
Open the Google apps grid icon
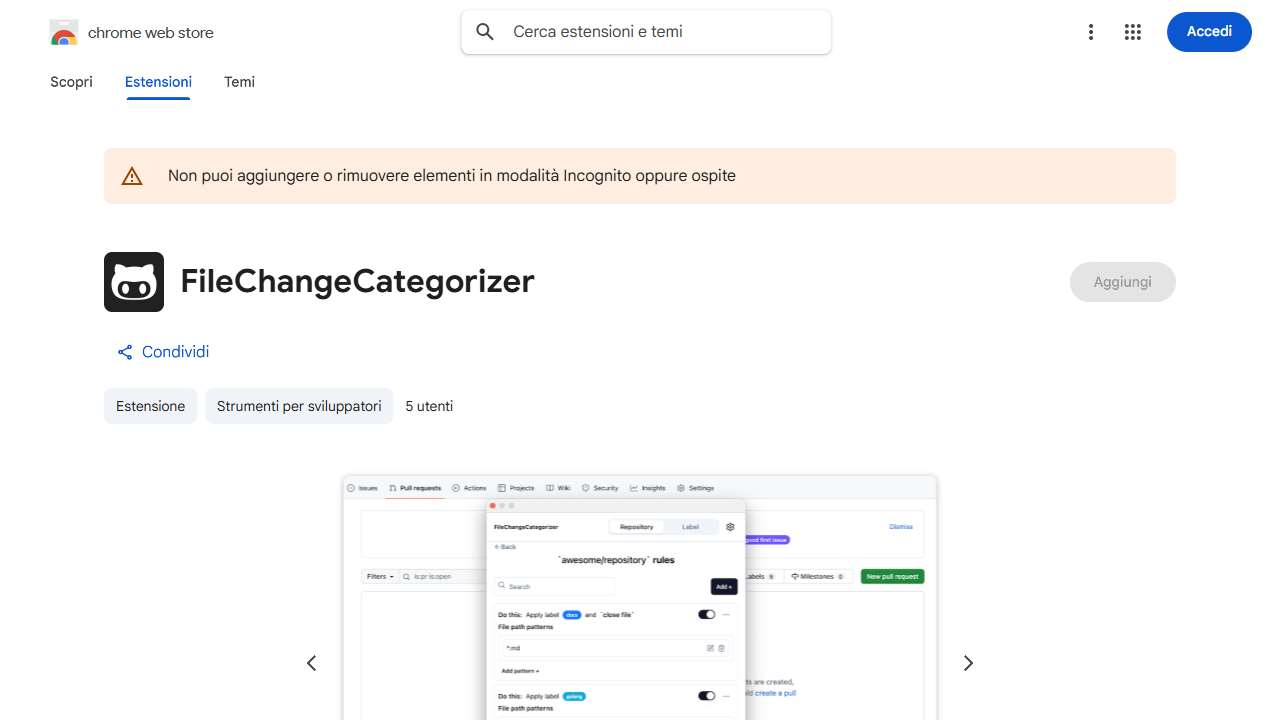tap(1132, 31)
